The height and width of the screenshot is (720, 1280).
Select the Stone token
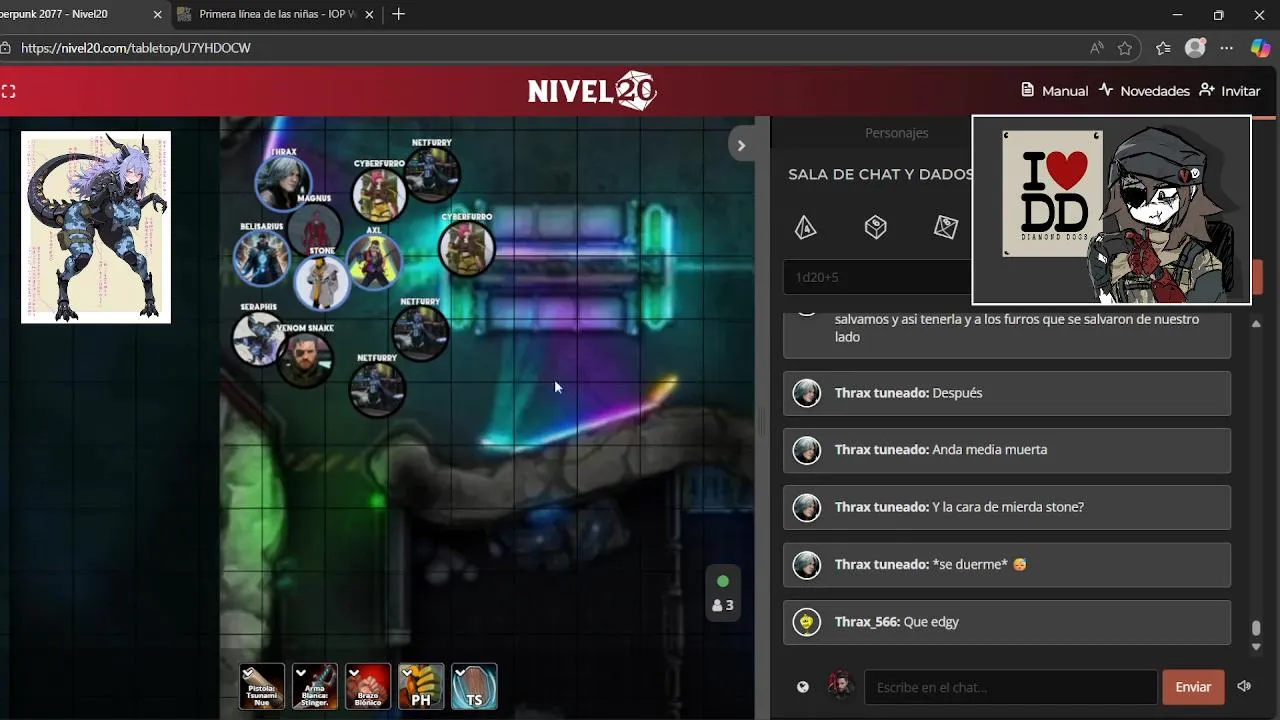click(322, 282)
